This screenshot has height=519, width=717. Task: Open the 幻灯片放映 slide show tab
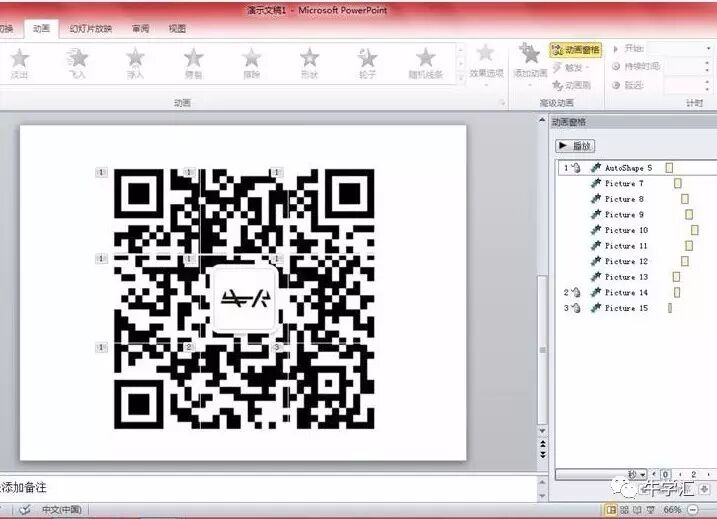91,29
